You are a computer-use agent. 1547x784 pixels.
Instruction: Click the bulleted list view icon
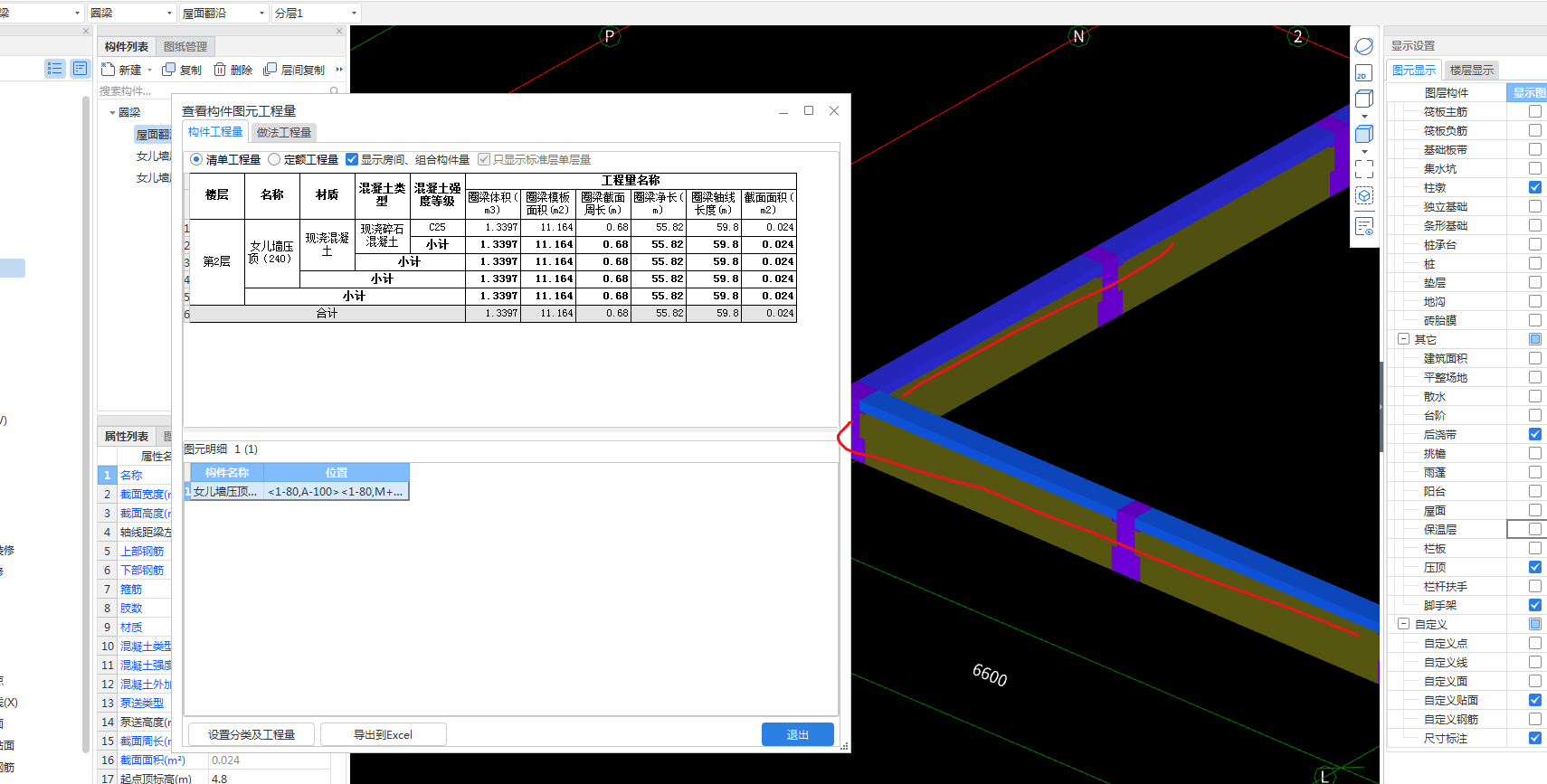point(55,69)
